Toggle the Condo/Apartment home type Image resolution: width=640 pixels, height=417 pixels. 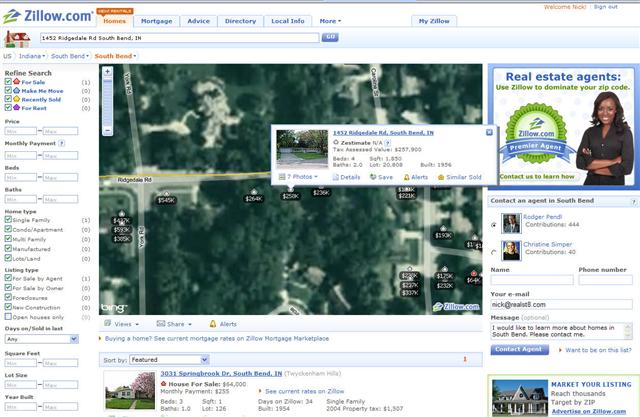[8, 229]
